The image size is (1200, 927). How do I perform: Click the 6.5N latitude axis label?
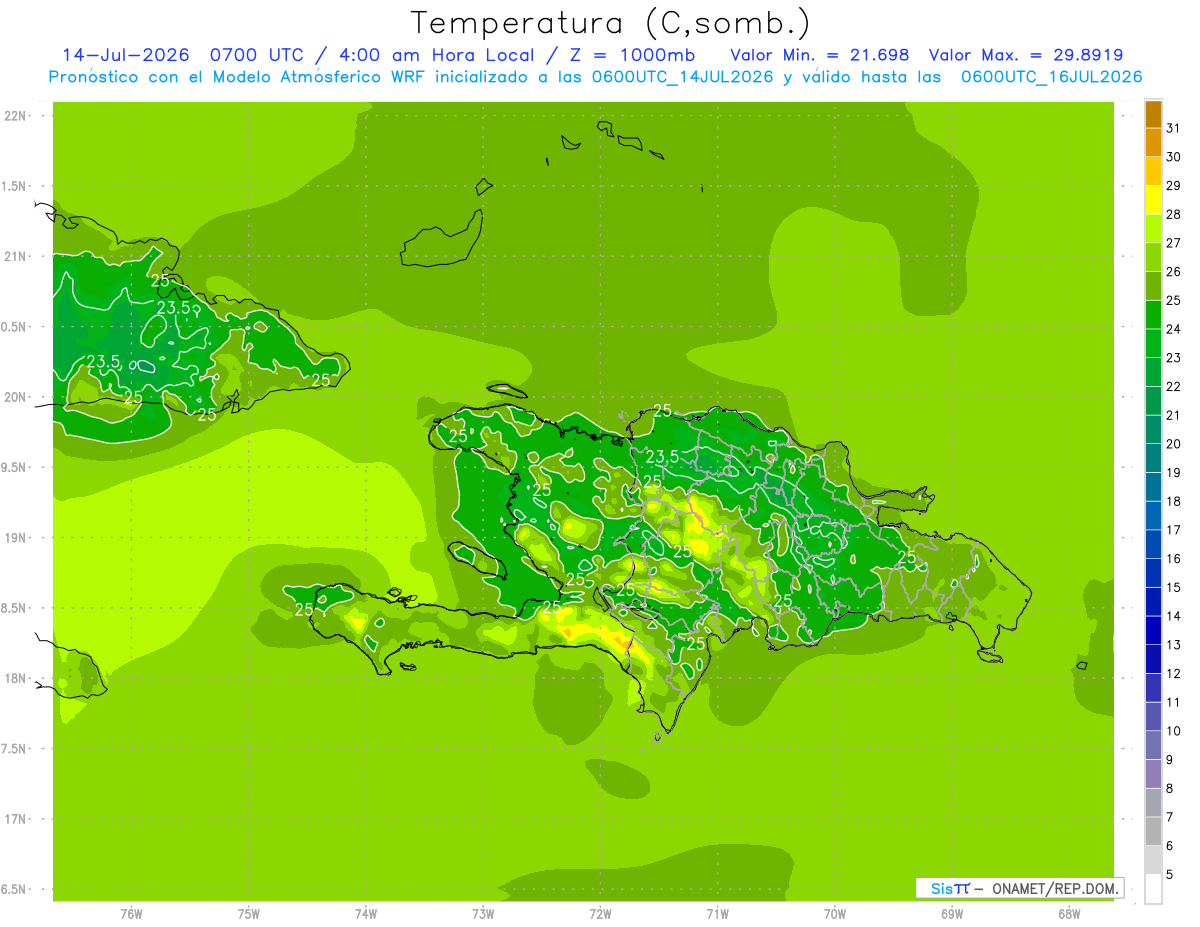pyautogui.click(x=15, y=889)
